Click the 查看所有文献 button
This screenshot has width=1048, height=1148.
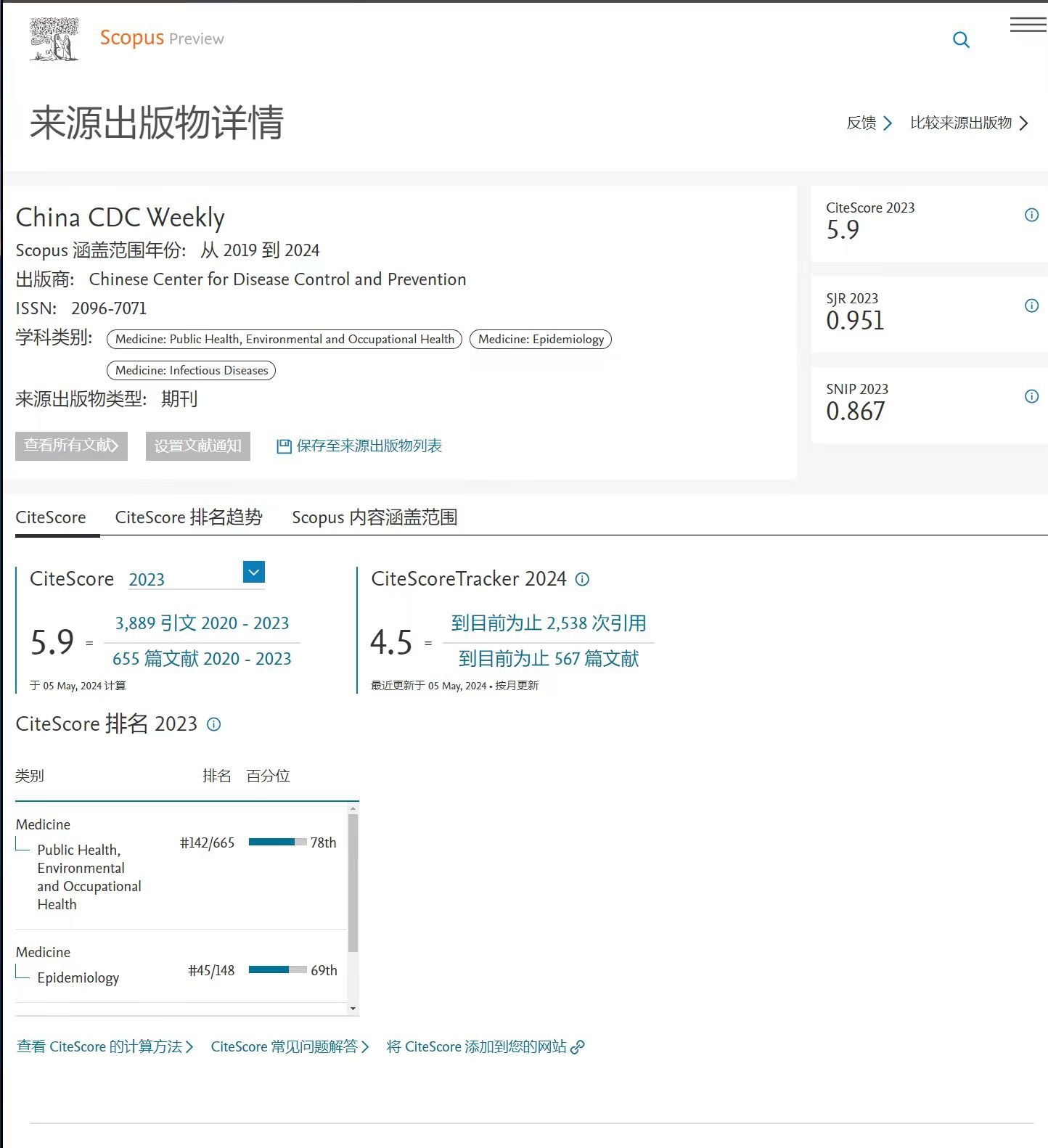pyautogui.click(x=71, y=446)
